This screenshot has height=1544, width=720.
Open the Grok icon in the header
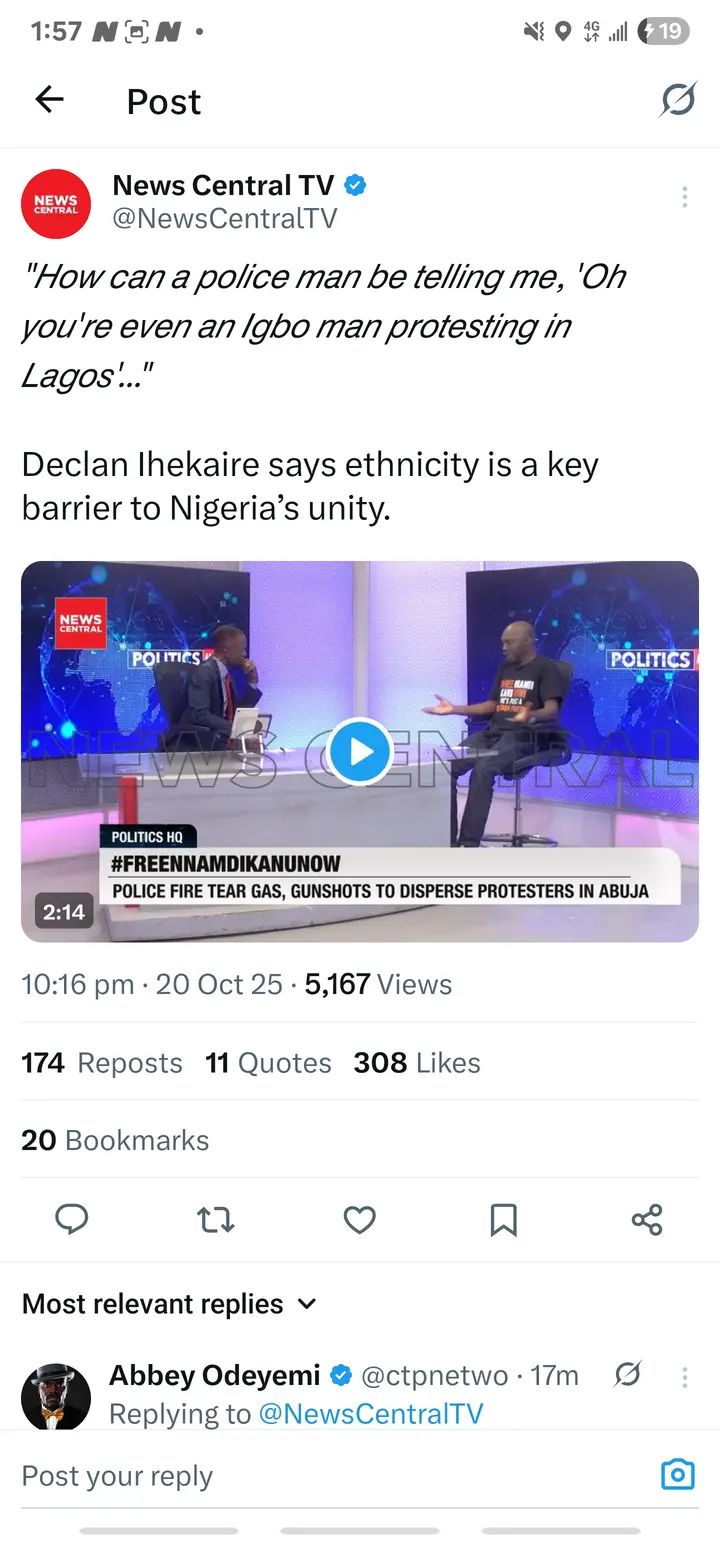click(x=678, y=100)
